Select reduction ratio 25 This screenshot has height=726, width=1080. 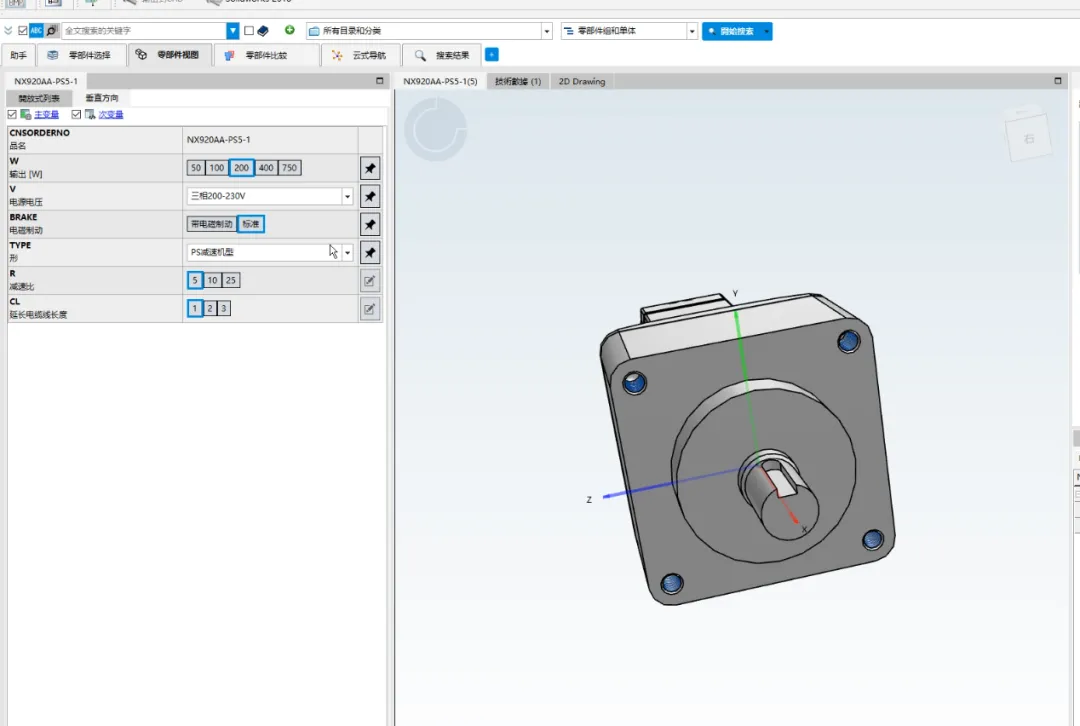tap(231, 280)
